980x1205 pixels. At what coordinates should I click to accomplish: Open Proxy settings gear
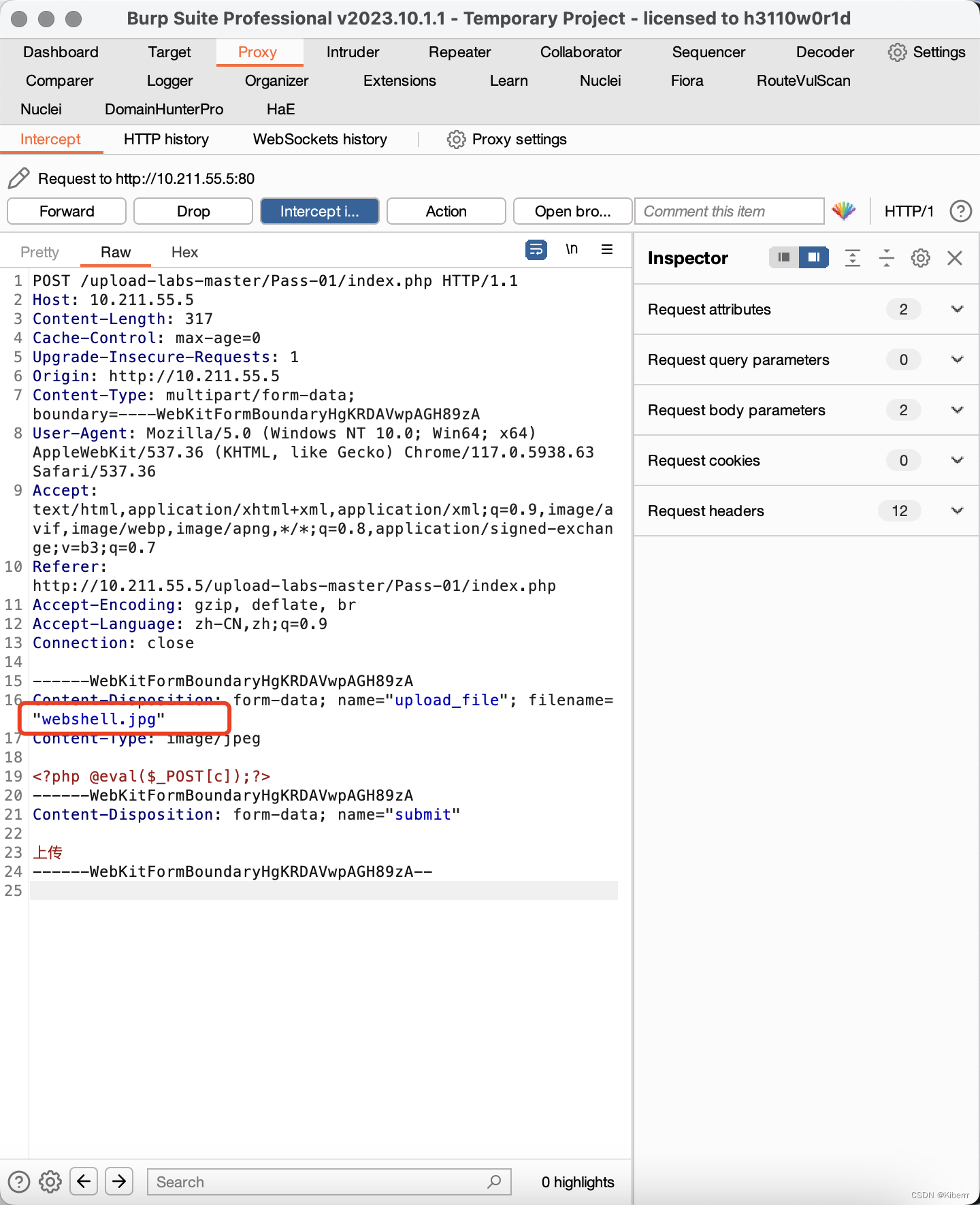pos(456,140)
